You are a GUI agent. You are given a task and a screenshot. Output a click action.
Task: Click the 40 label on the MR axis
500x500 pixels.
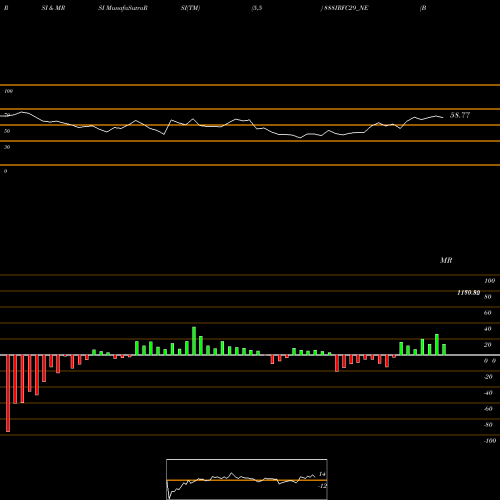[x=488, y=329]
